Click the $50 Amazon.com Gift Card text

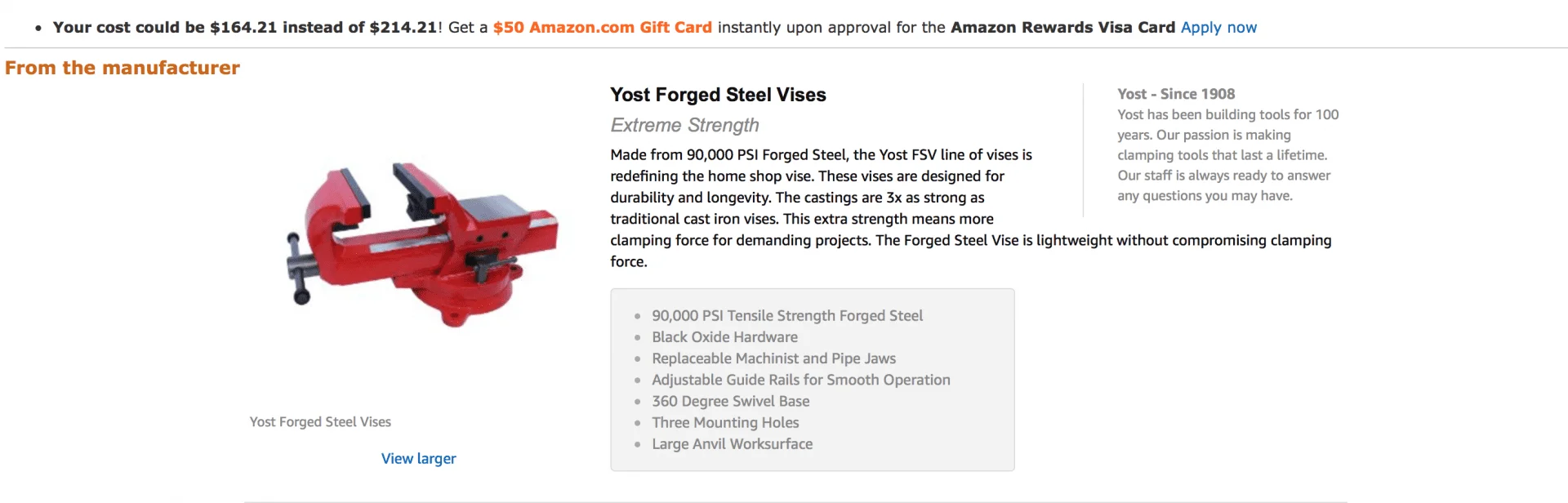[x=603, y=28]
